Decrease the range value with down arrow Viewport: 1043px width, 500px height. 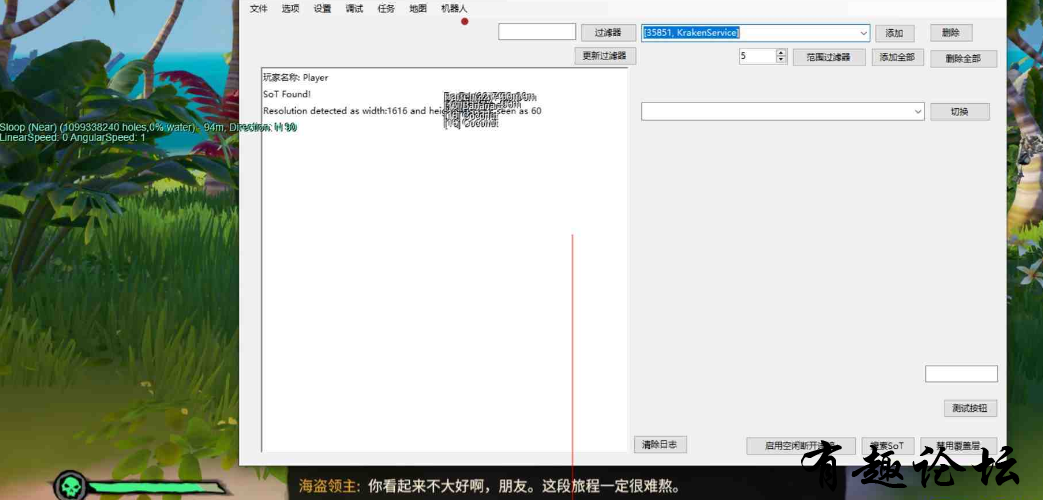782,60
